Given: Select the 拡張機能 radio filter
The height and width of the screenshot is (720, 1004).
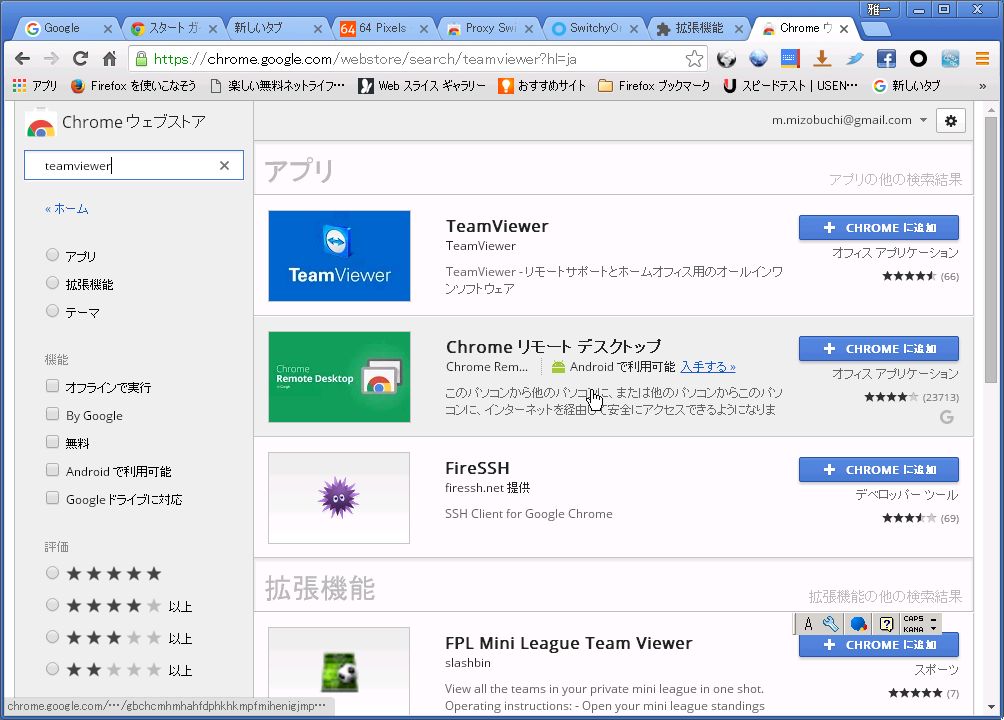Looking at the screenshot, I should (53, 283).
